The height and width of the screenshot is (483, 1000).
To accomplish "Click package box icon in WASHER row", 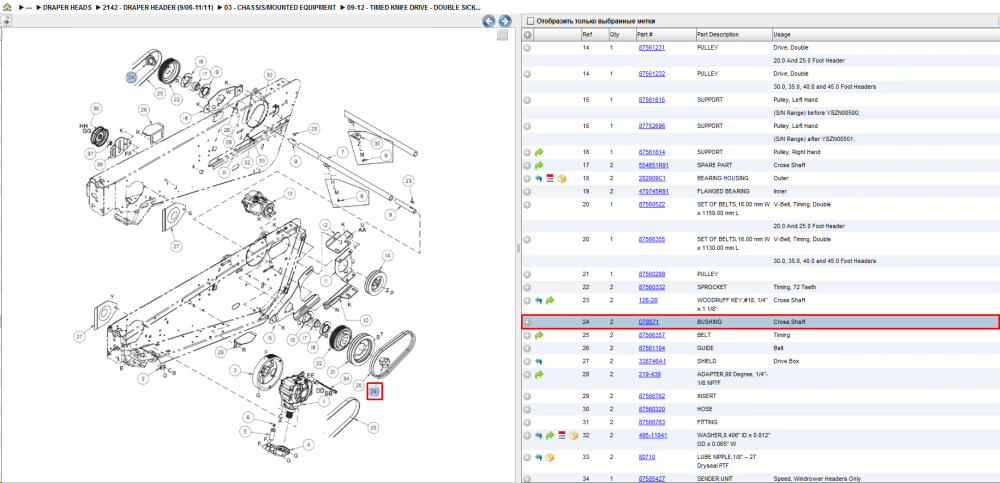I will pyautogui.click(x=573, y=436).
